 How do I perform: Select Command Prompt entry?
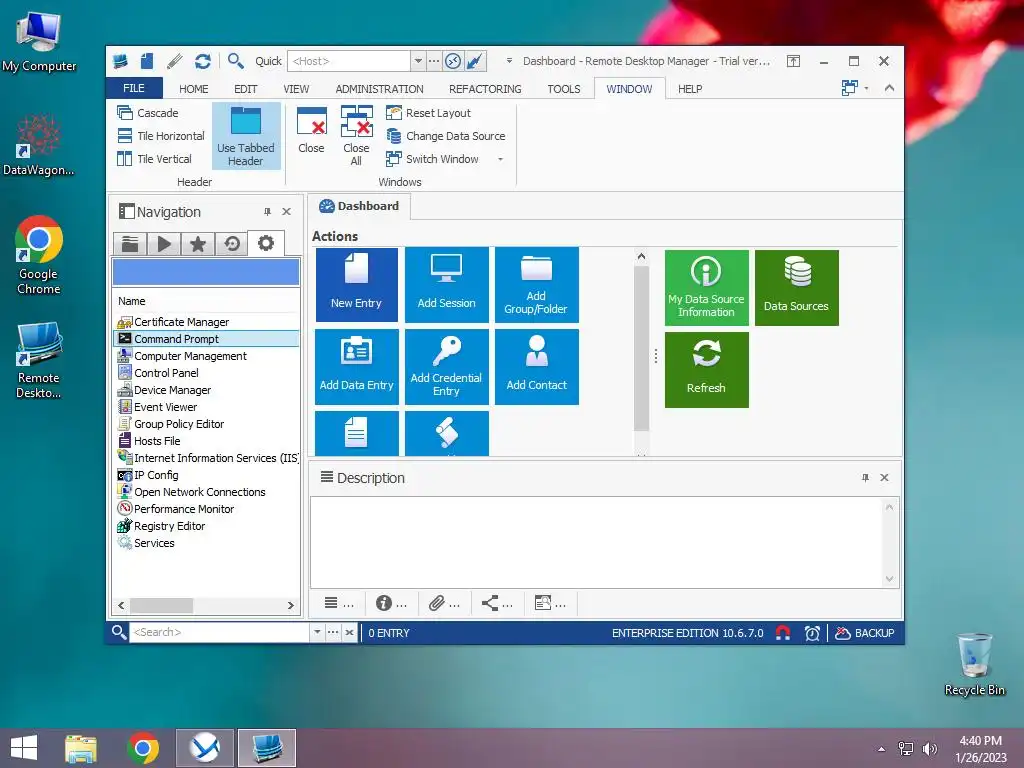206,339
